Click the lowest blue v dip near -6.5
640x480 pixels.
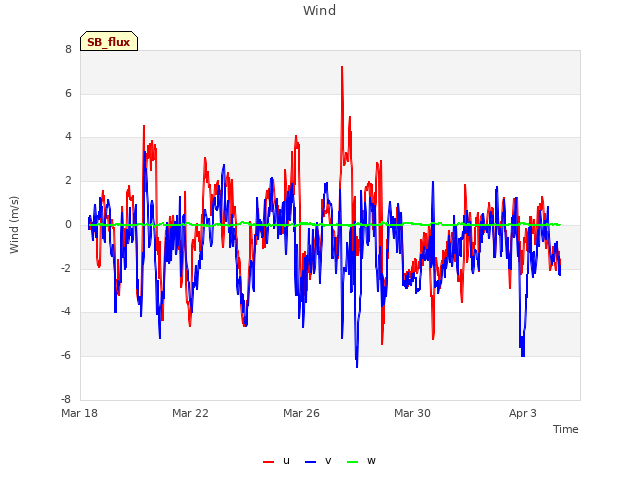[x=357, y=366]
